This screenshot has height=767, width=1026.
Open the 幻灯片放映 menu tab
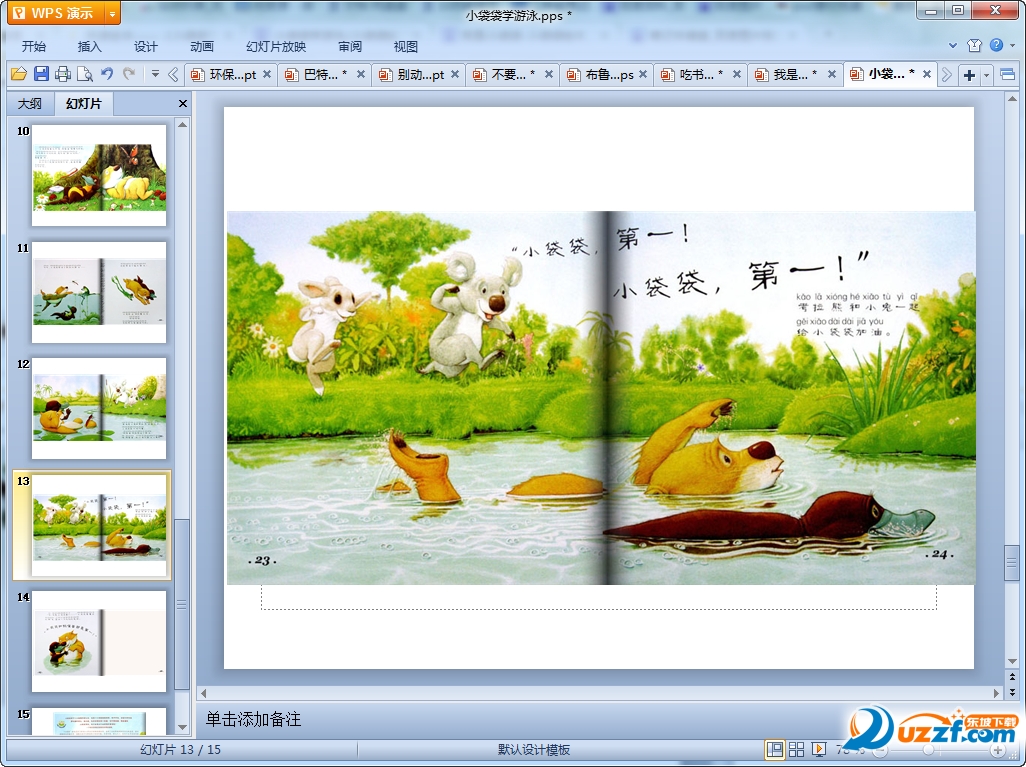coord(276,46)
